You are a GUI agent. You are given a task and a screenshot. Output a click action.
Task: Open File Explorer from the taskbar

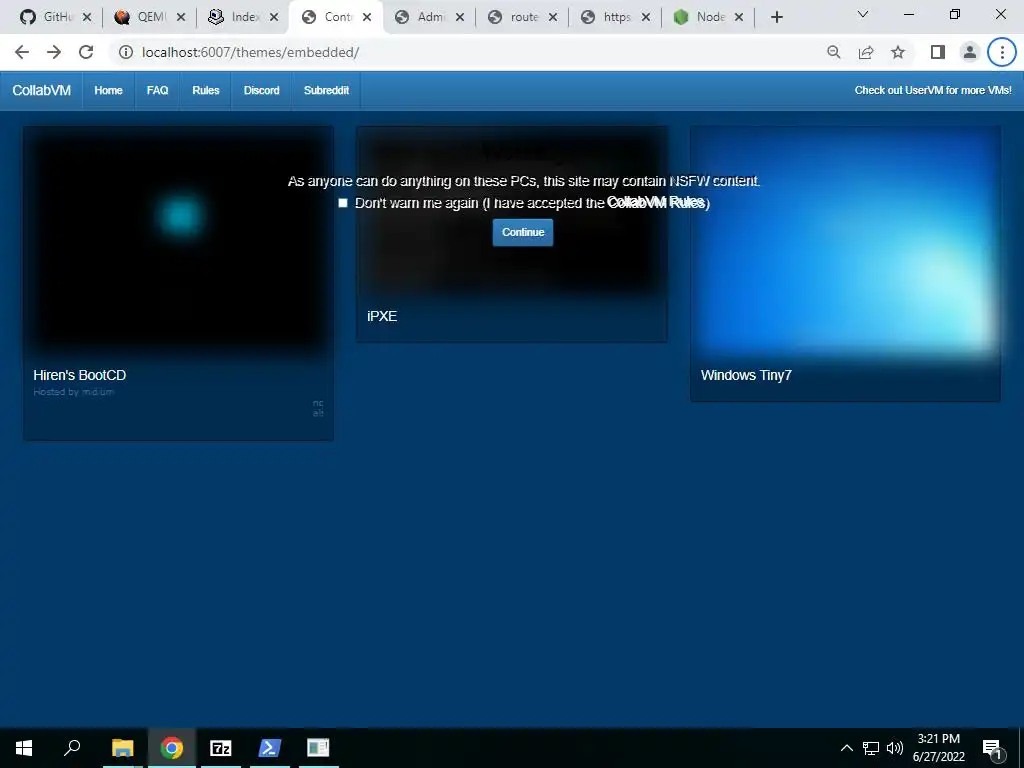[x=123, y=748]
